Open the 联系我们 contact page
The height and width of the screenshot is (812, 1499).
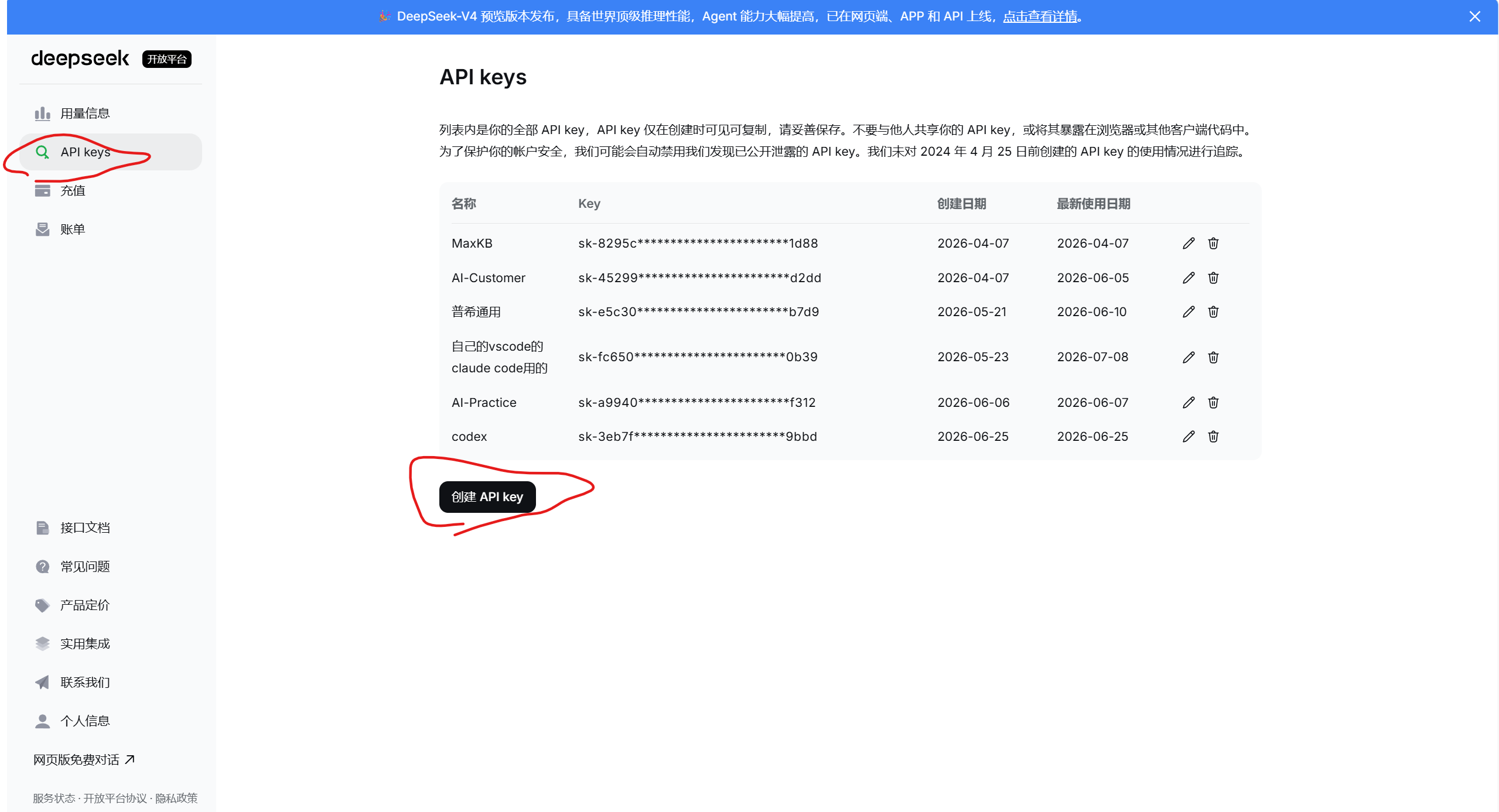pyautogui.click(x=111, y=683)
